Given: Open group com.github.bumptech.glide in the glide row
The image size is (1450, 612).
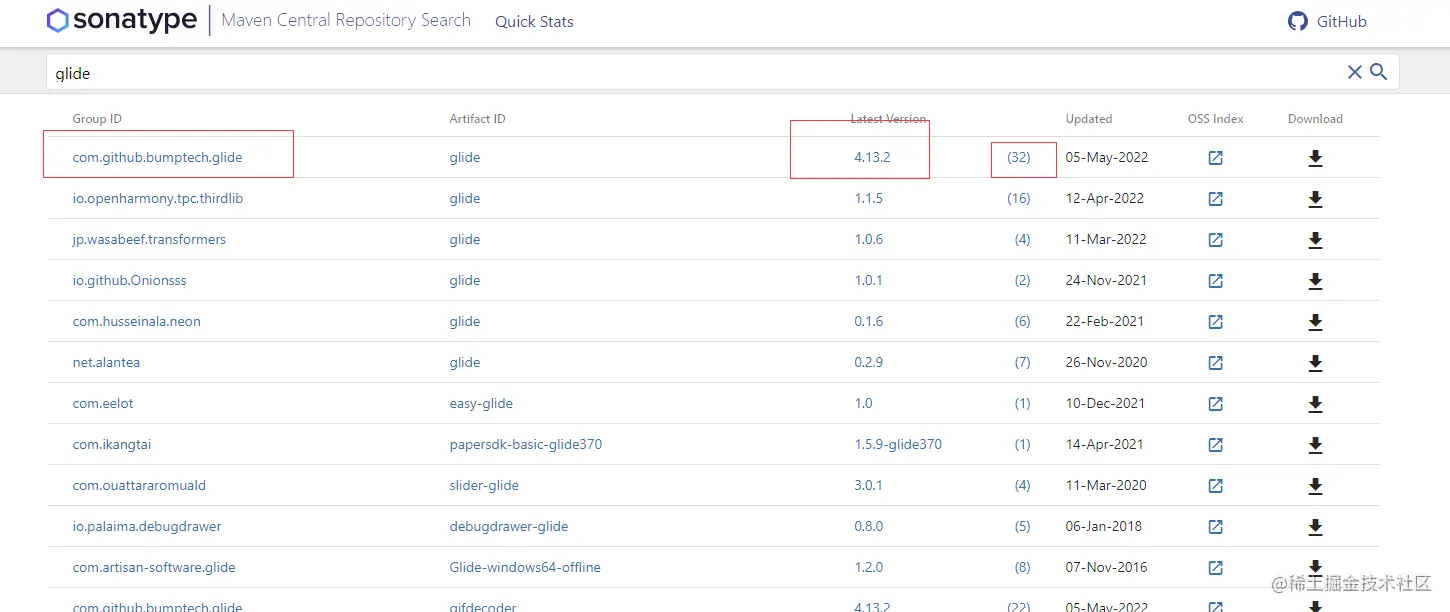Looking at the screenshot, I should tap(158, 158).
